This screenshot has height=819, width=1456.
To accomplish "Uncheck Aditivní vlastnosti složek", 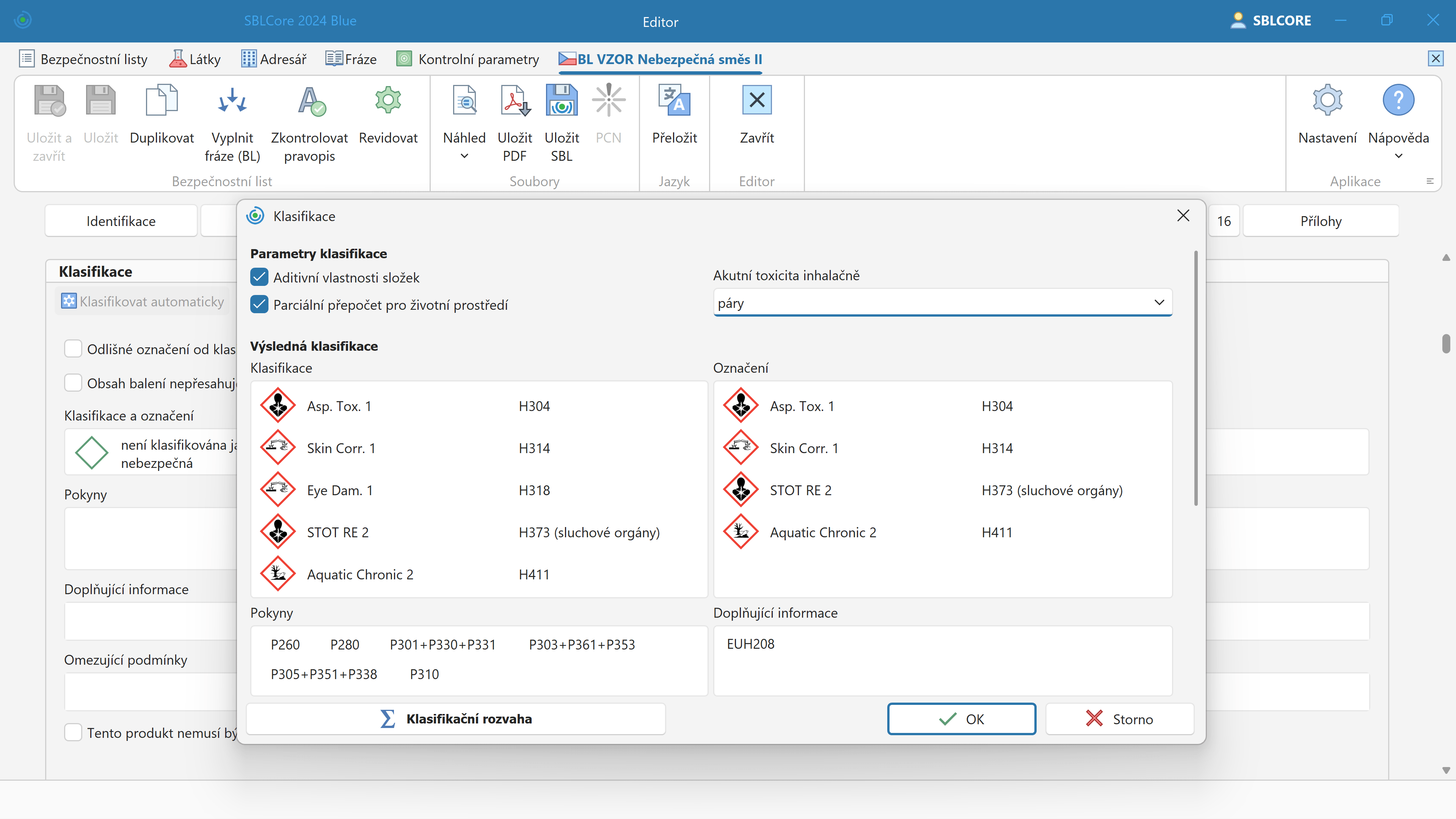I will (x=259, y=278).
